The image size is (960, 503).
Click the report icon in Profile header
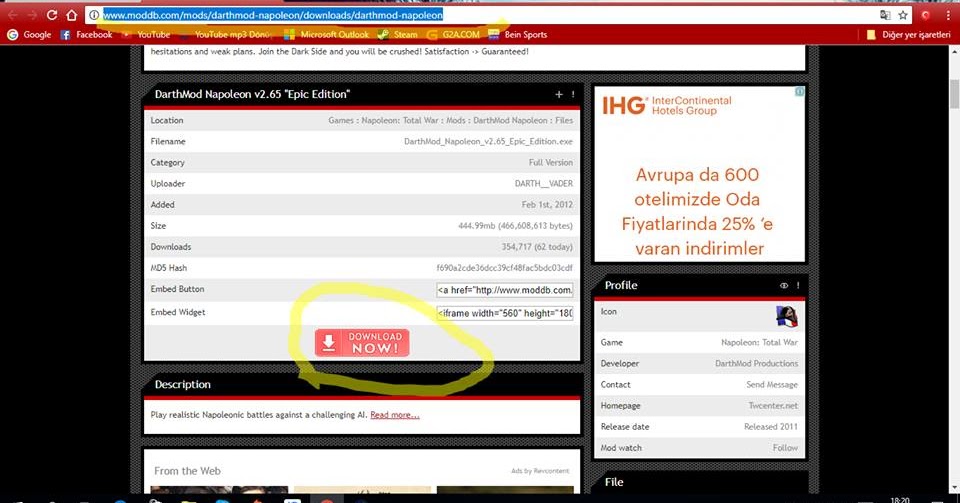(798, 285)
